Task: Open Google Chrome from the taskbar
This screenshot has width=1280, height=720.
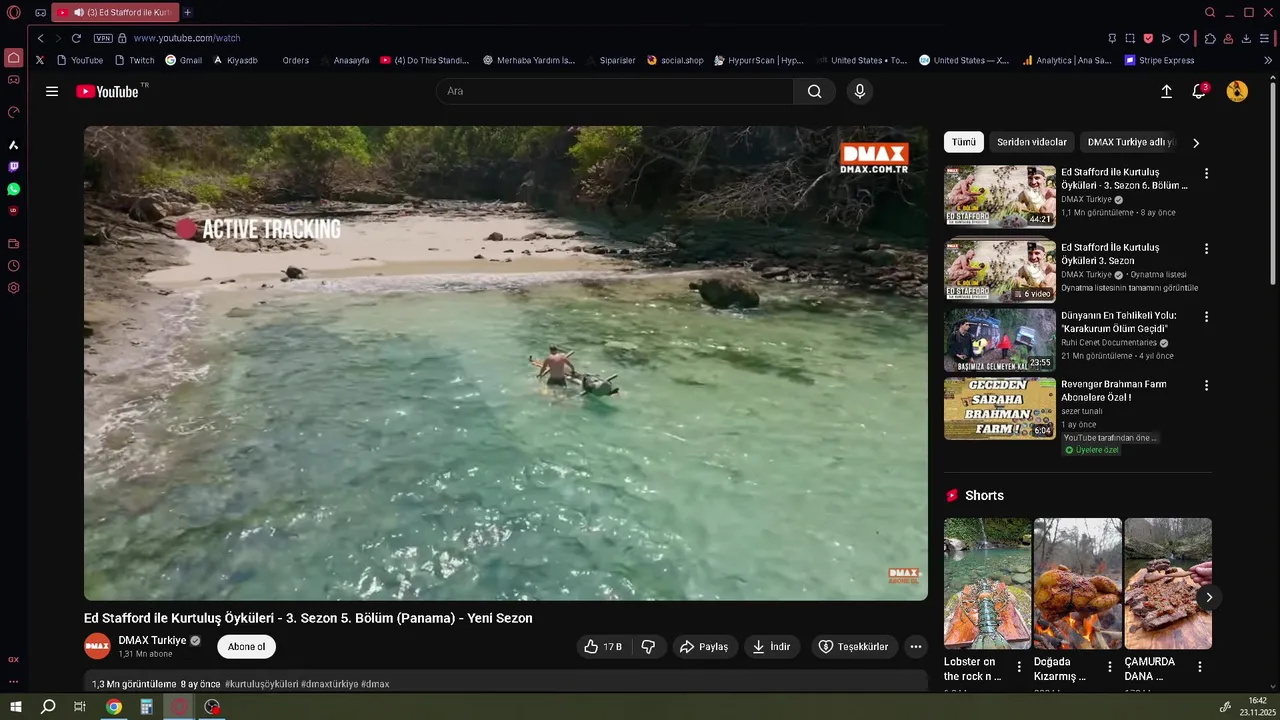Action: click(x=114, y=707)
